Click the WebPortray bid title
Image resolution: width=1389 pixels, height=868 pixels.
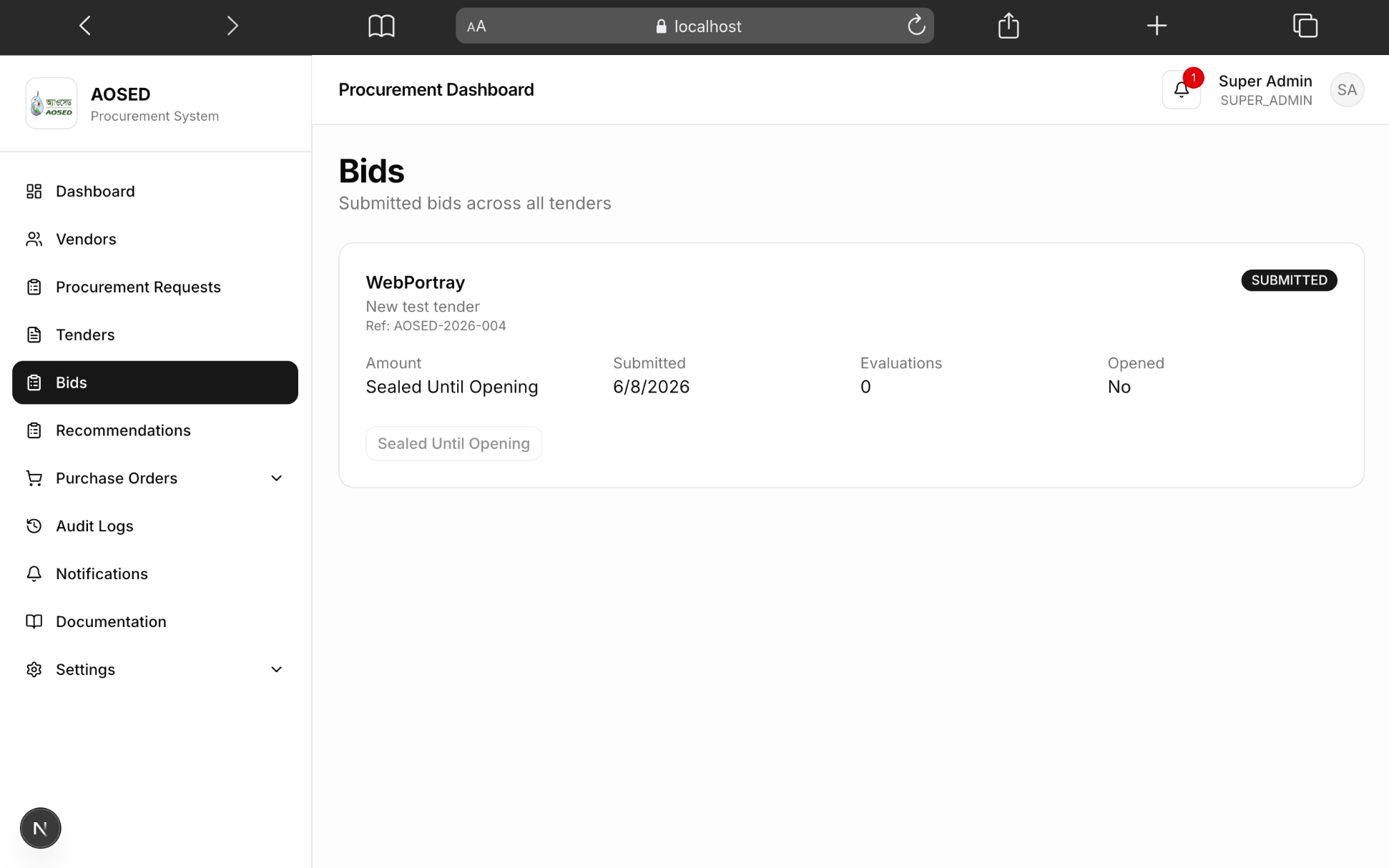point(416,282)
